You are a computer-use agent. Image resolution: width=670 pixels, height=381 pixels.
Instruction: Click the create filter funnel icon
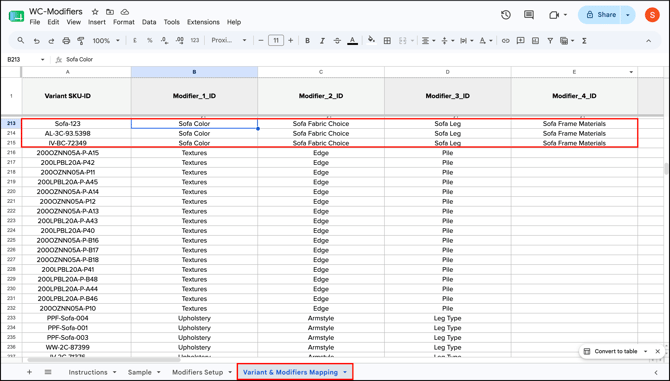pos(550,41)
